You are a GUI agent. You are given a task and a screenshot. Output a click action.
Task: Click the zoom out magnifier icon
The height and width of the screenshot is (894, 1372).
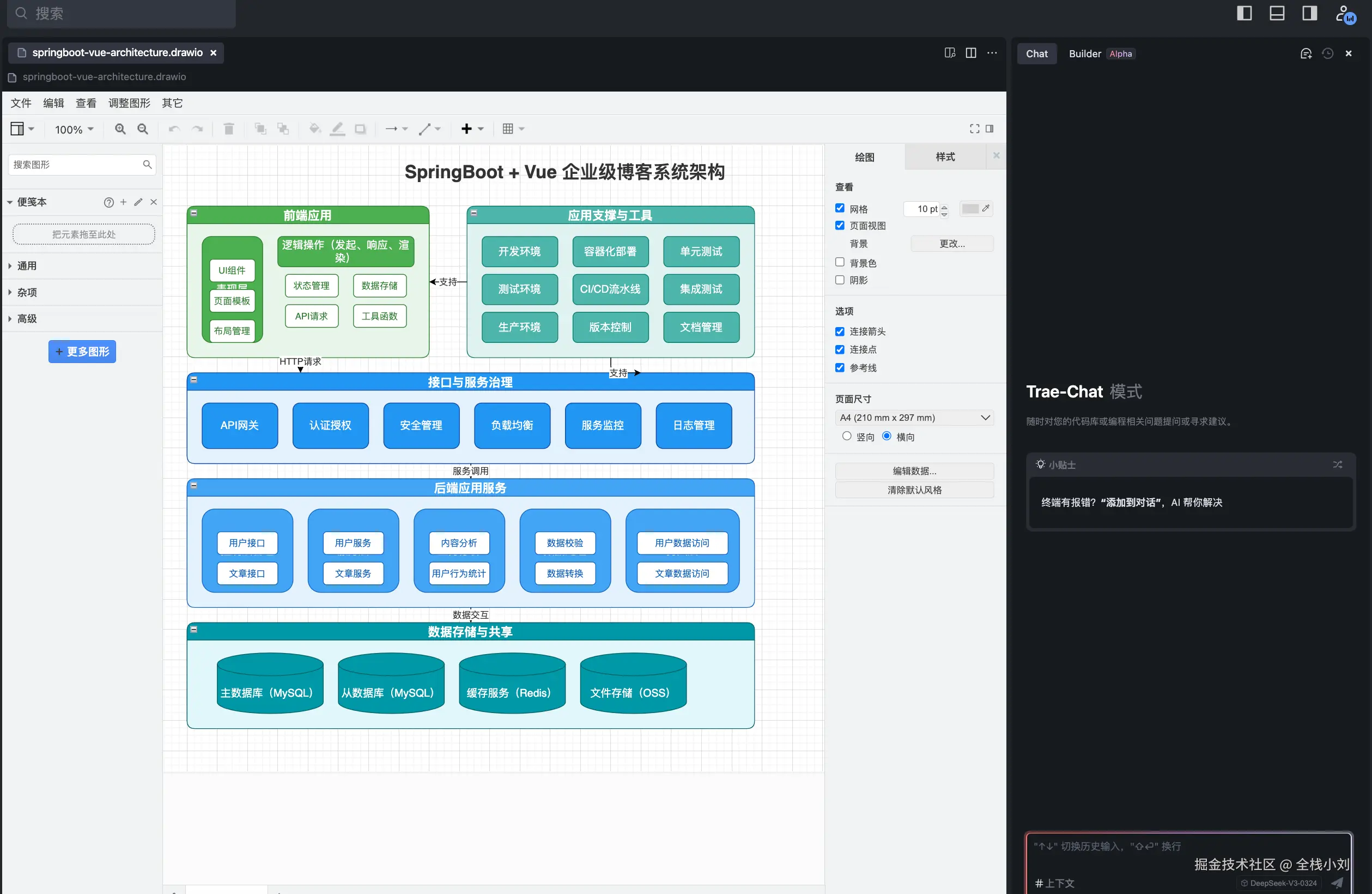click(x=142, y=129)
